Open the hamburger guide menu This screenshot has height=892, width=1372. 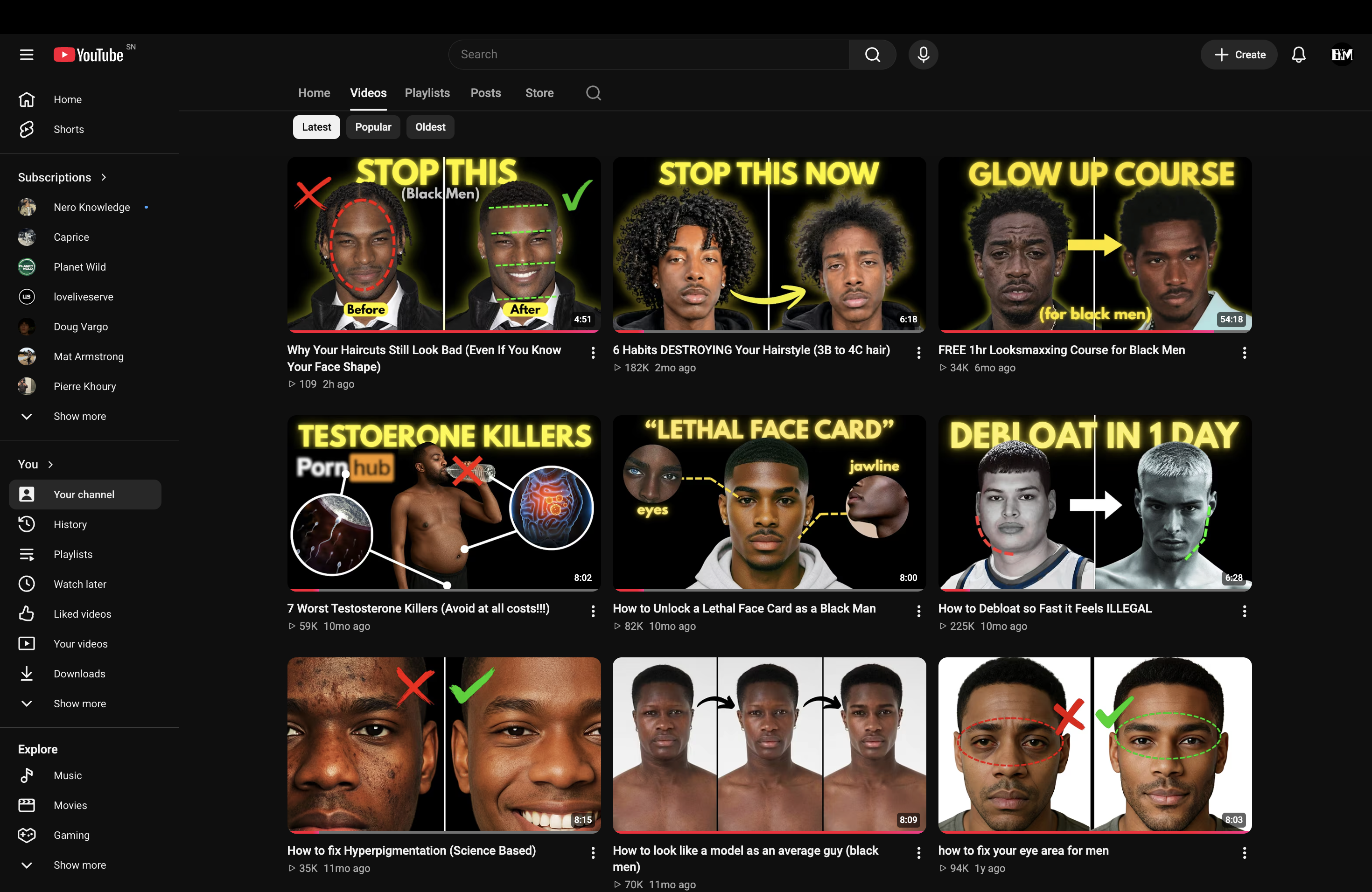click(x=27, y=55)
